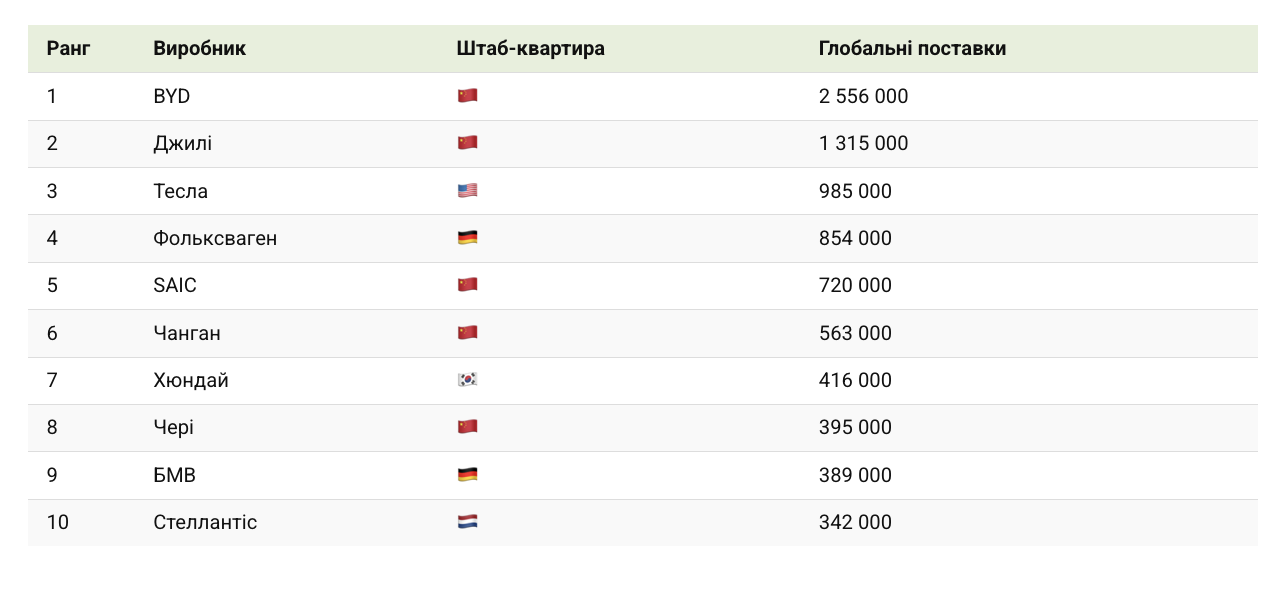Click the USA flag in Тесла row
The height and width of the screenshot is (596, 1274).
coord(467,191)
